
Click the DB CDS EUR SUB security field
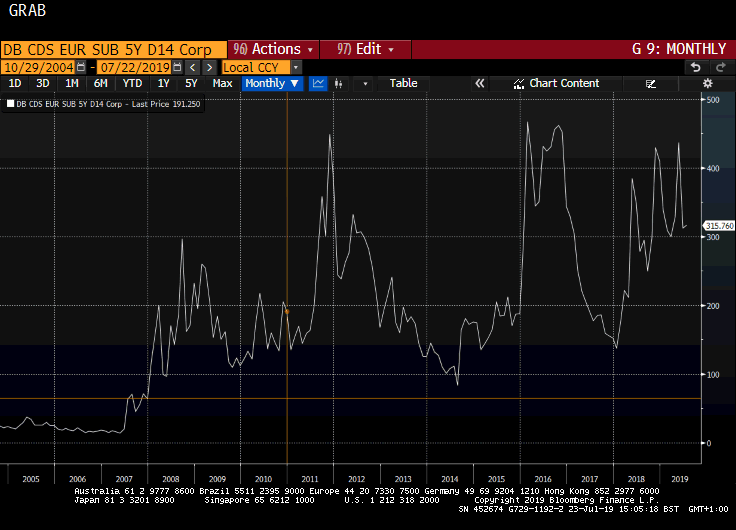tap(107, 49)
